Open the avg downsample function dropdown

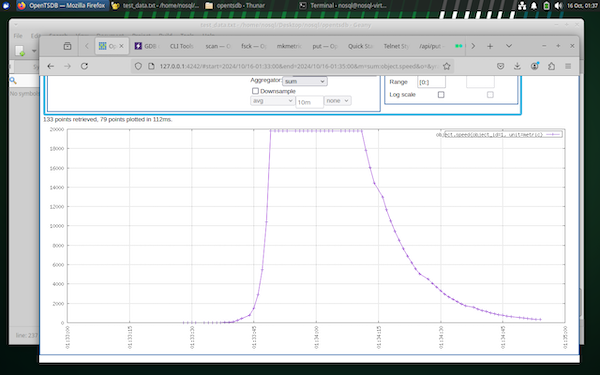click(272, 101)
